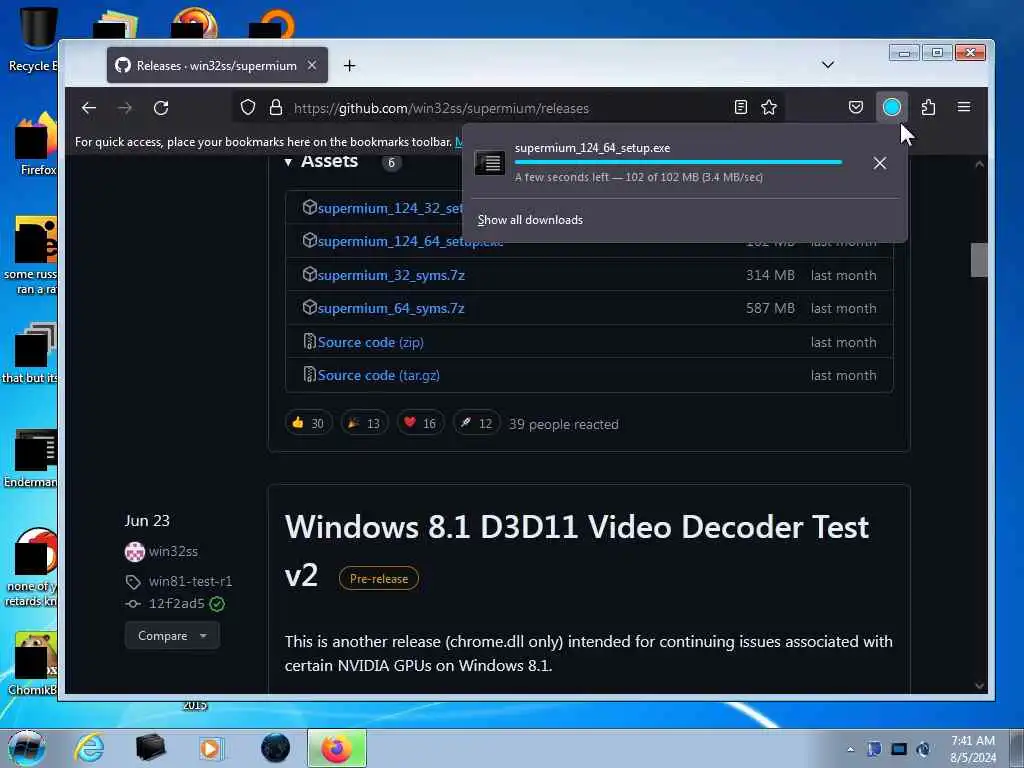Click the thumbs up reaction with 30
The height and width of the screenshot is (768, 1024).
308,423
